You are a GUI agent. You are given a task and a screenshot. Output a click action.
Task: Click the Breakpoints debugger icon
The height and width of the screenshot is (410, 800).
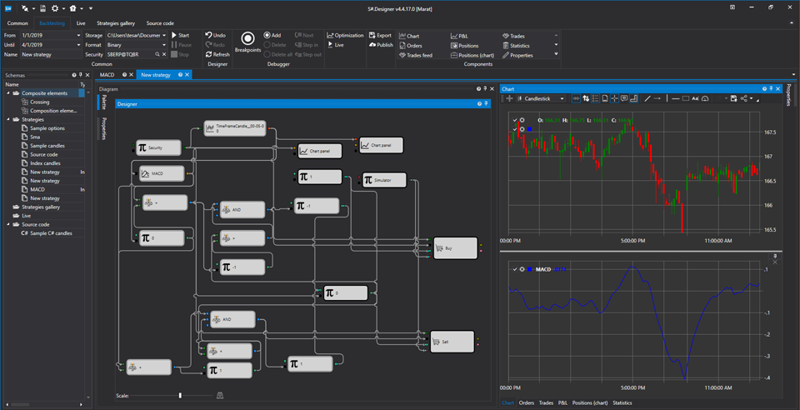(x=247, y=39)
